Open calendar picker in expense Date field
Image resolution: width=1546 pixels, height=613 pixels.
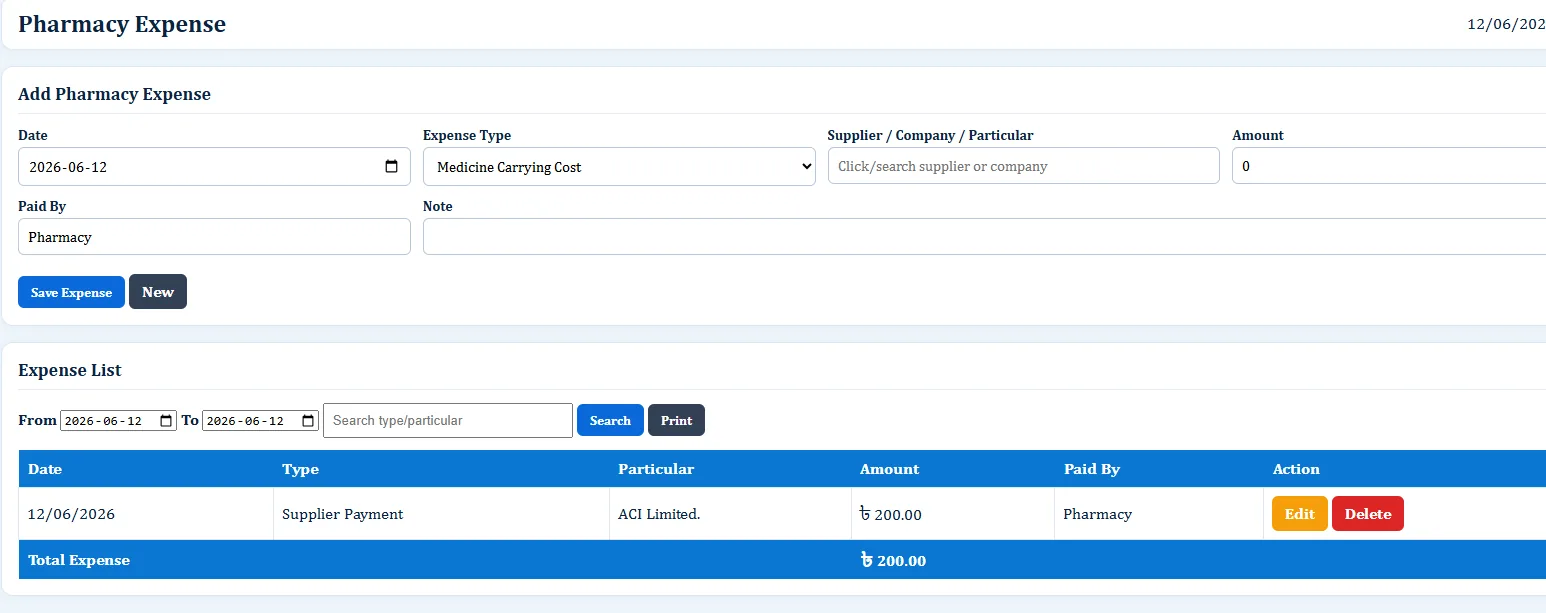tap(392, 167)
